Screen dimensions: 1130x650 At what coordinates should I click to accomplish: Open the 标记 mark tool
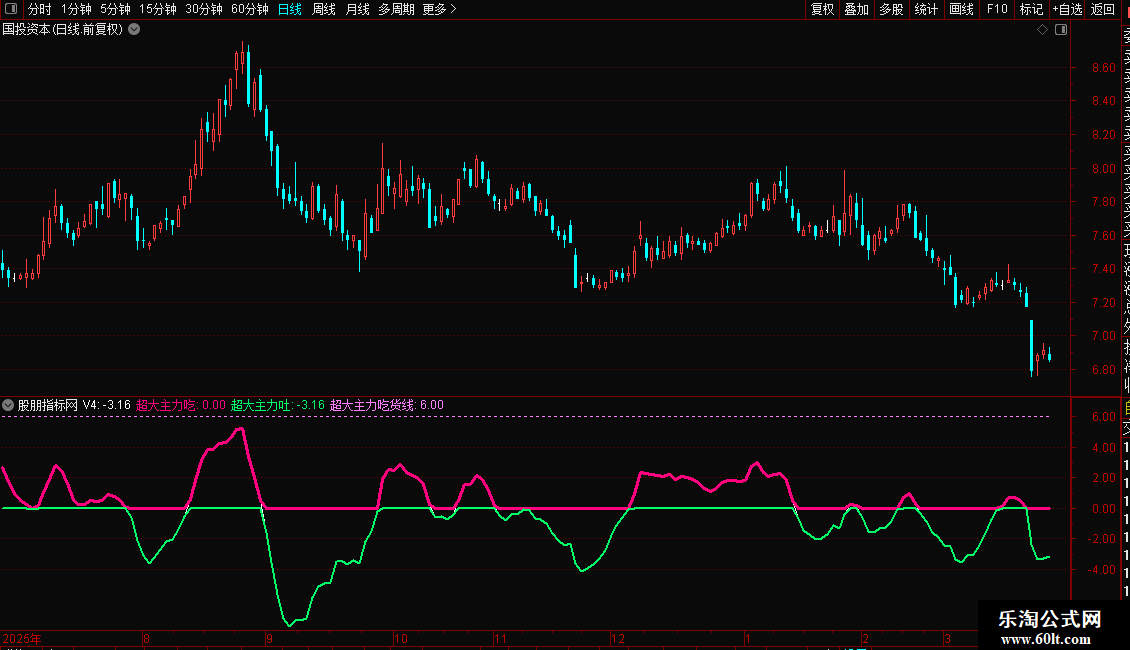click(1031, 9)
